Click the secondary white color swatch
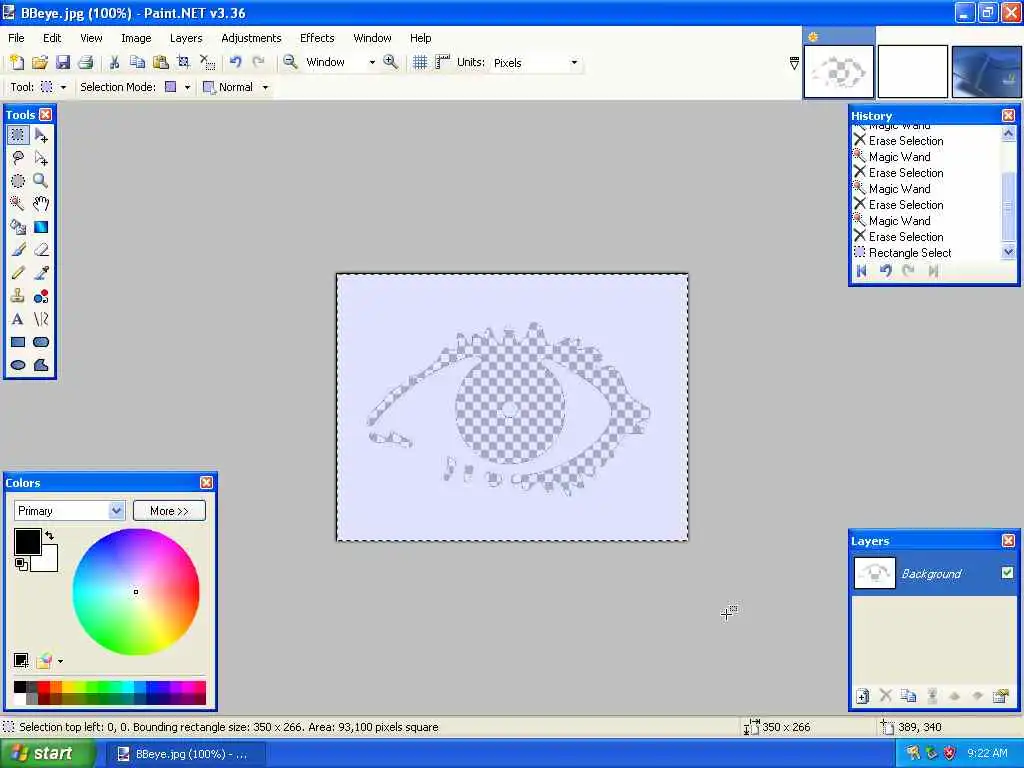The width and height of the screenshot is (1024, 768). coord(47,561)
